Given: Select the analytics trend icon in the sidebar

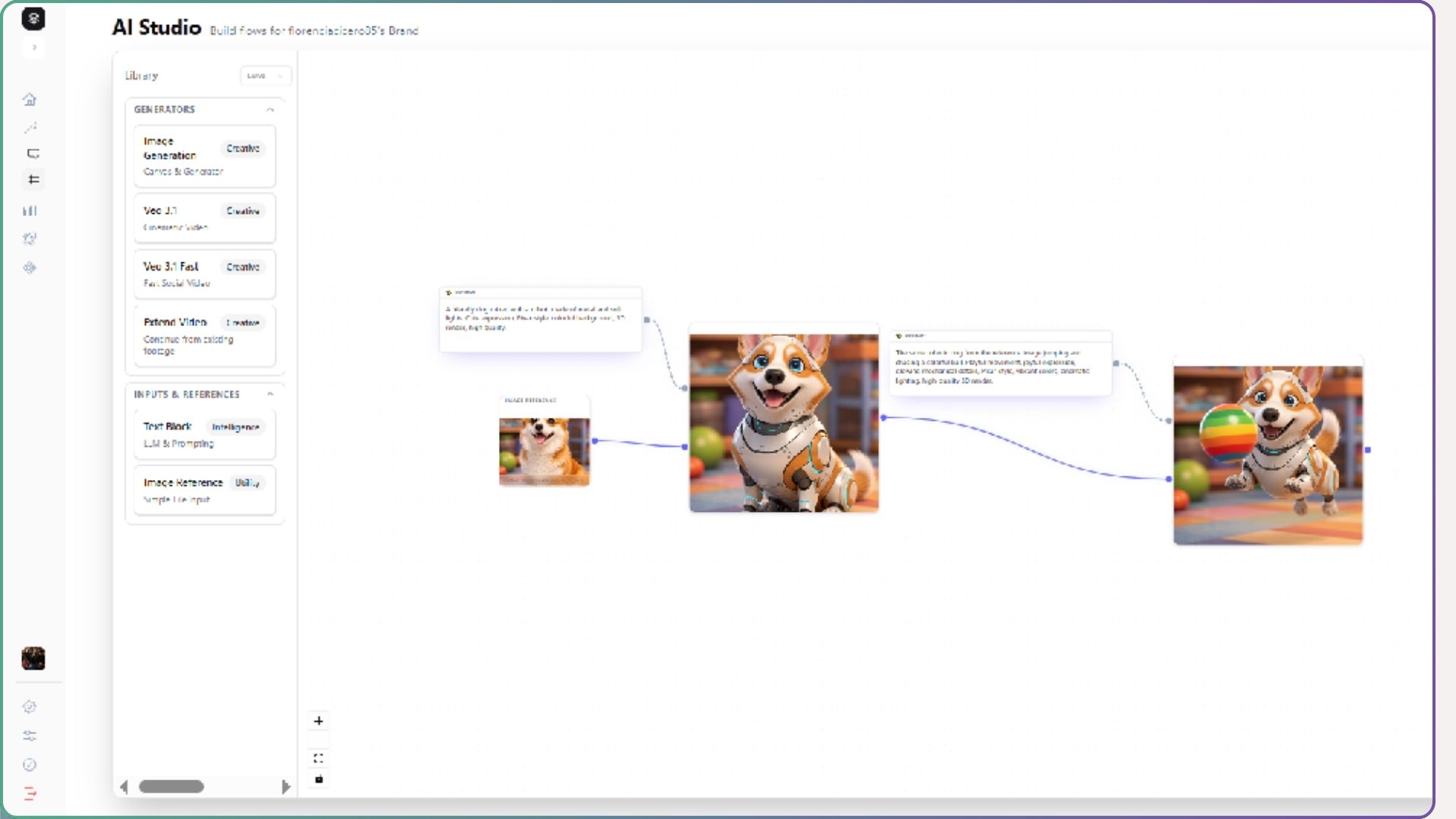Looking at the screenshot, I should click(x=30, y=127).
